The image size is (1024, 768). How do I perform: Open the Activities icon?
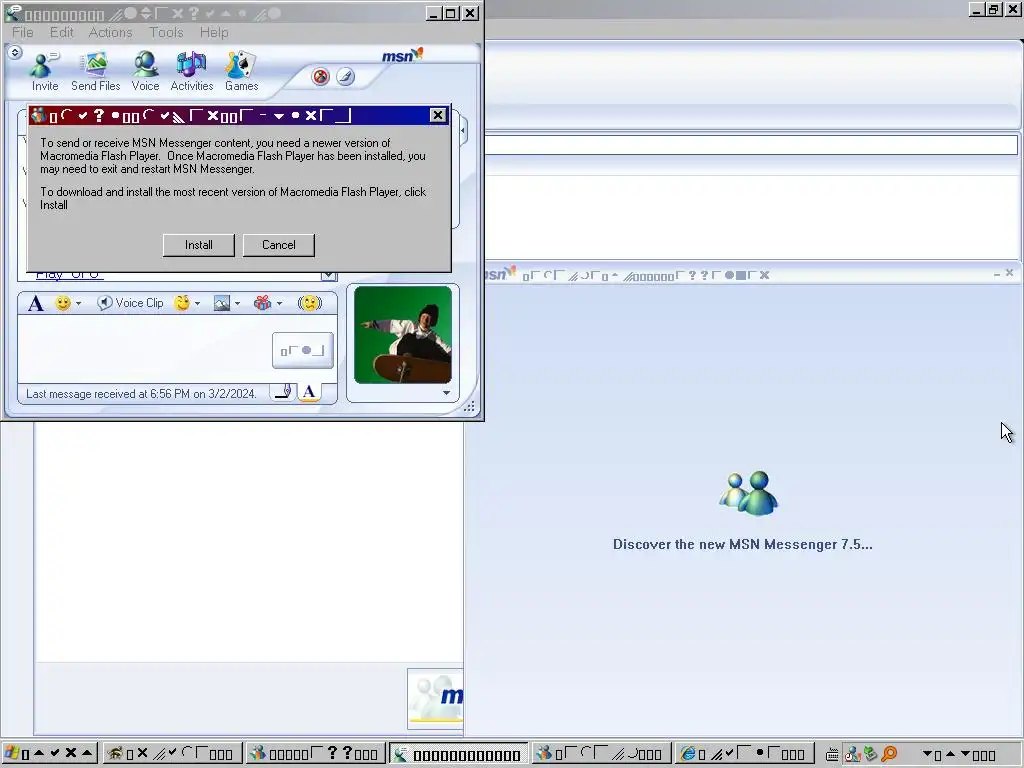coord(191,72)
